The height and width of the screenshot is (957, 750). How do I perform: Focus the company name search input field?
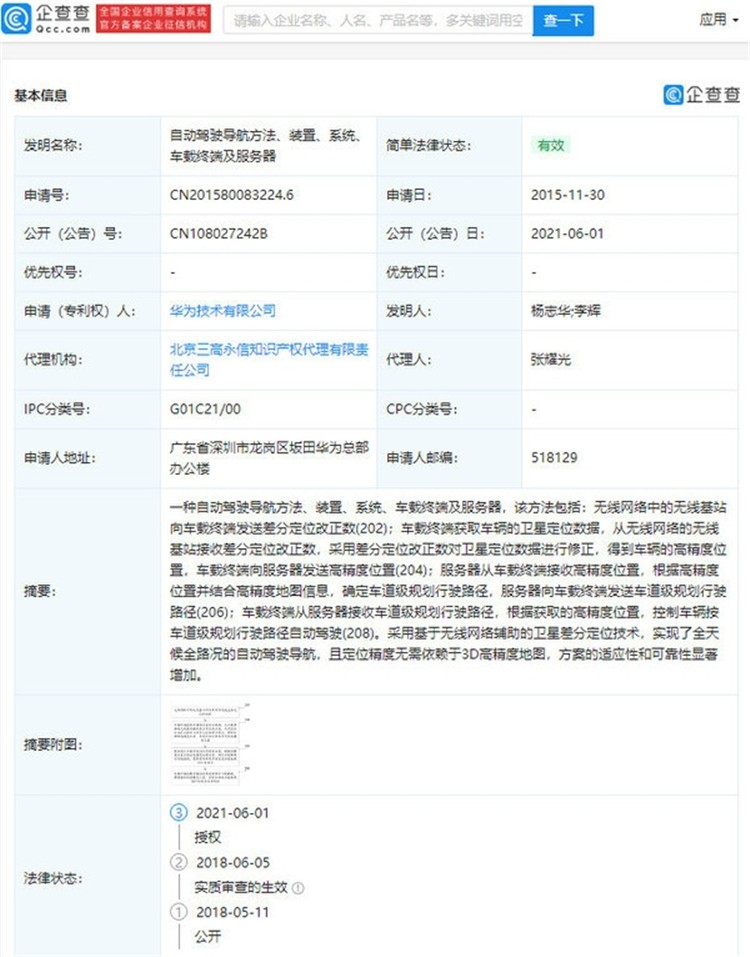pos(376,19)
